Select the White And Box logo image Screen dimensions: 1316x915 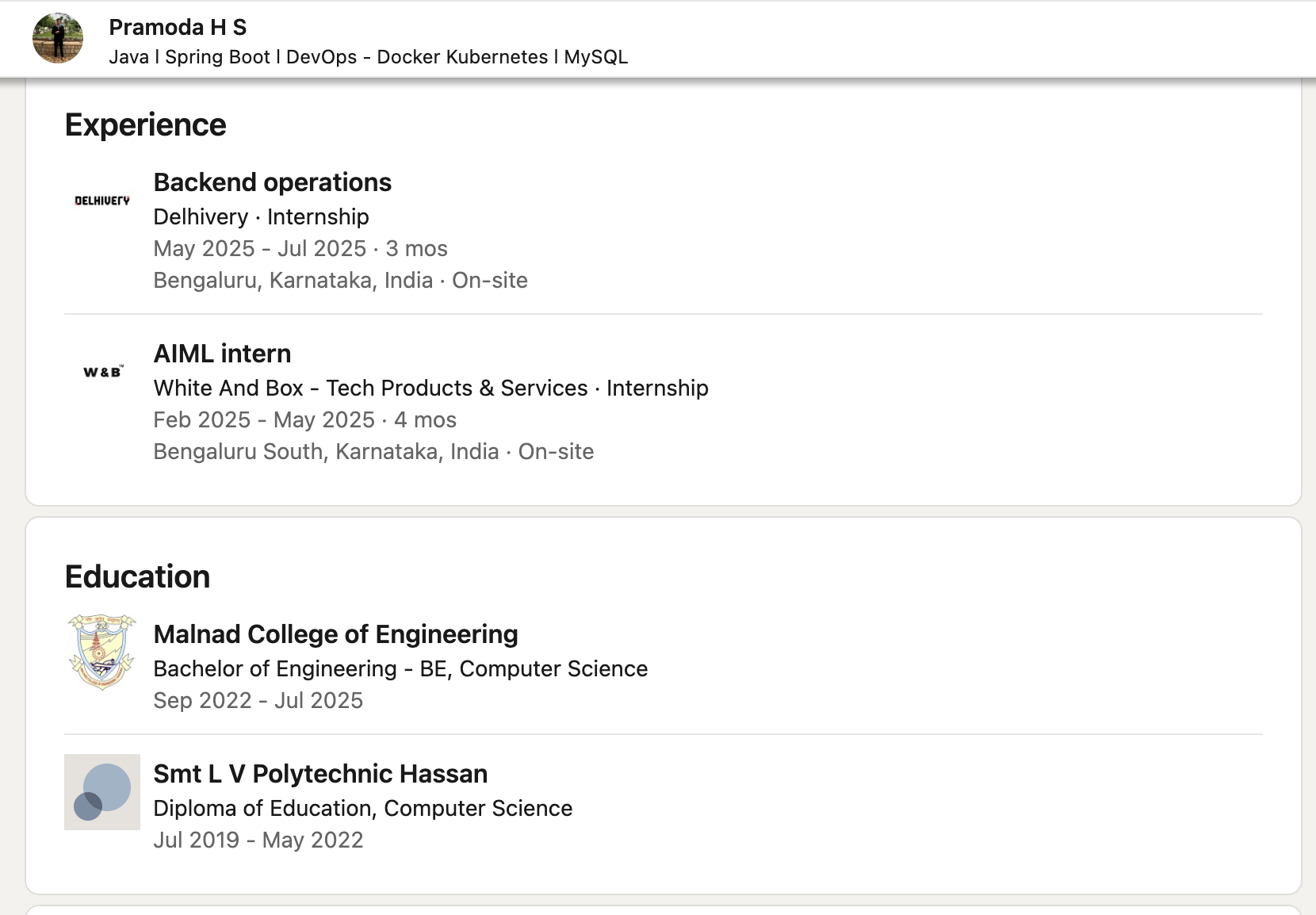(x=101, y=370)
